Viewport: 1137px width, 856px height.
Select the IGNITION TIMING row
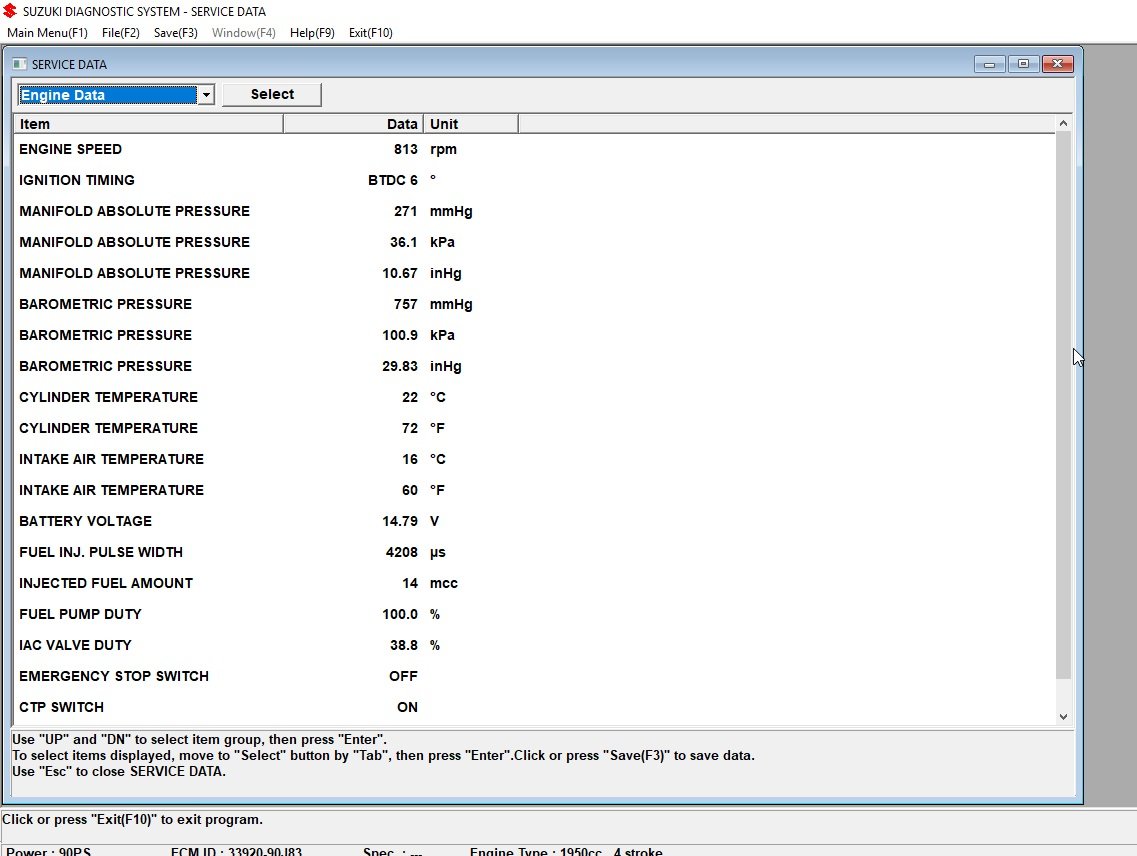tap(534, 180)
